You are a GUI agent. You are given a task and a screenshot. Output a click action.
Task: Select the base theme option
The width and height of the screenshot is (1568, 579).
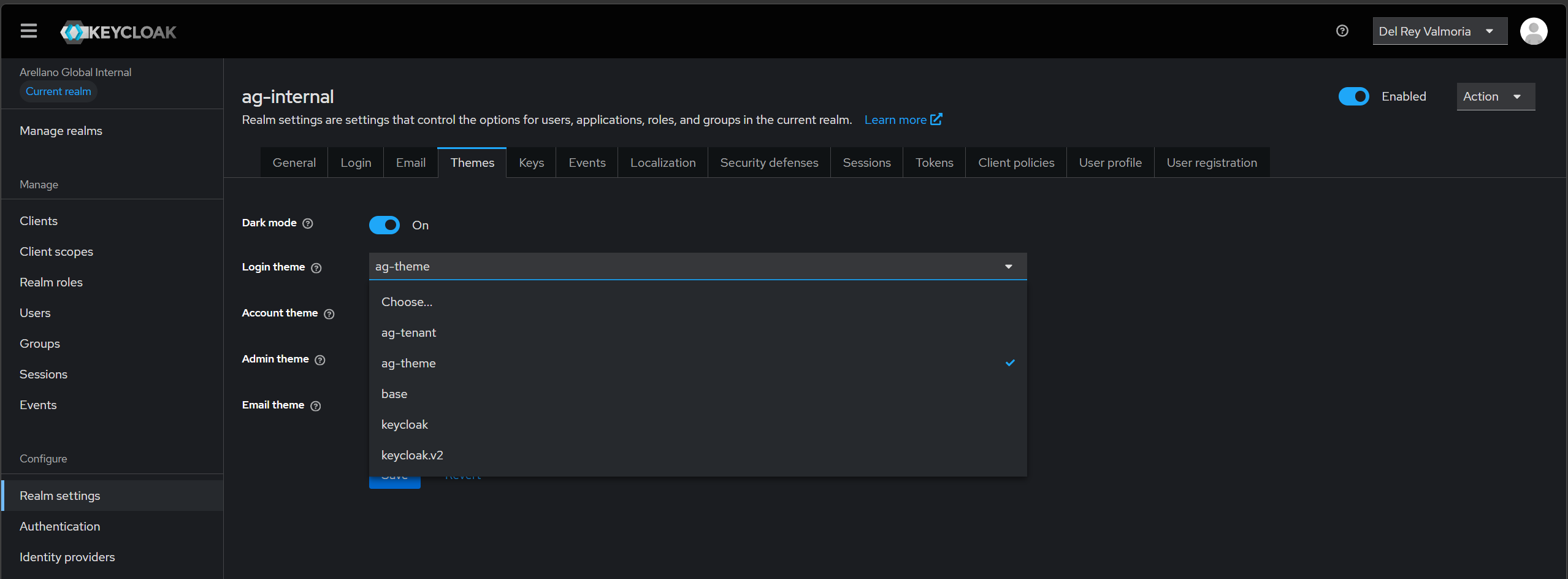[698, 394]
